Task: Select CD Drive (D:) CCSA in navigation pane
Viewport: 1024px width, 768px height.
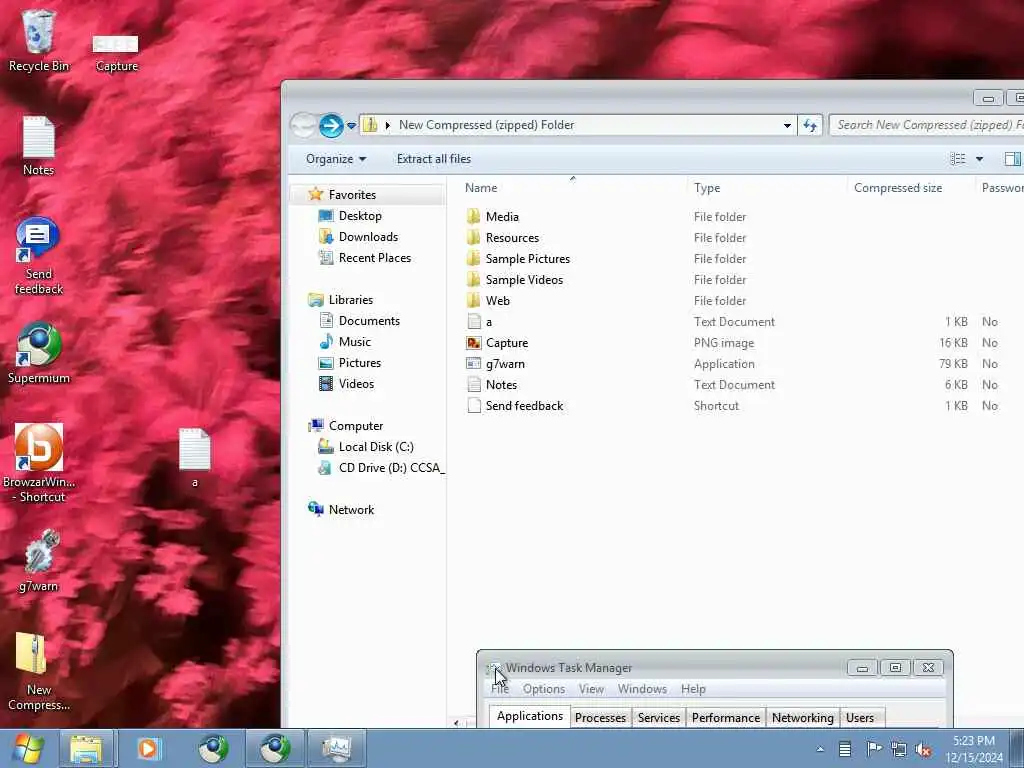Action: [x=391, y=468]
